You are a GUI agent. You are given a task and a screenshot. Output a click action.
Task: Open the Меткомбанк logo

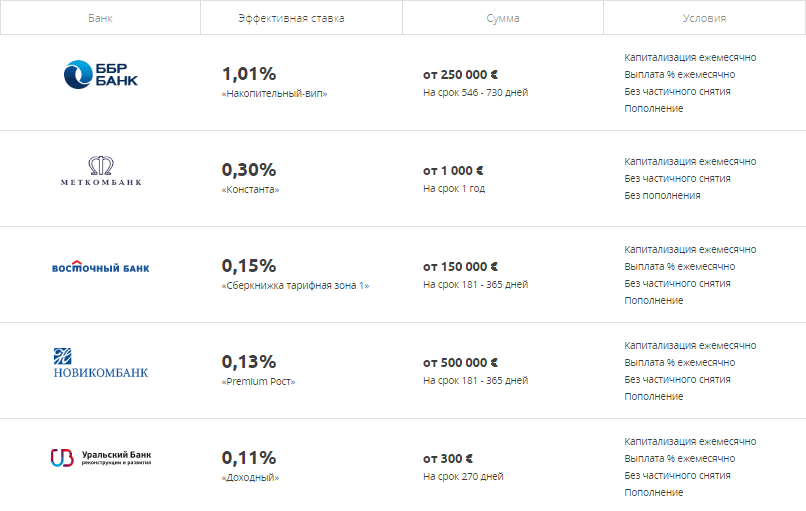pyautogui.click(x=101, y=171)
